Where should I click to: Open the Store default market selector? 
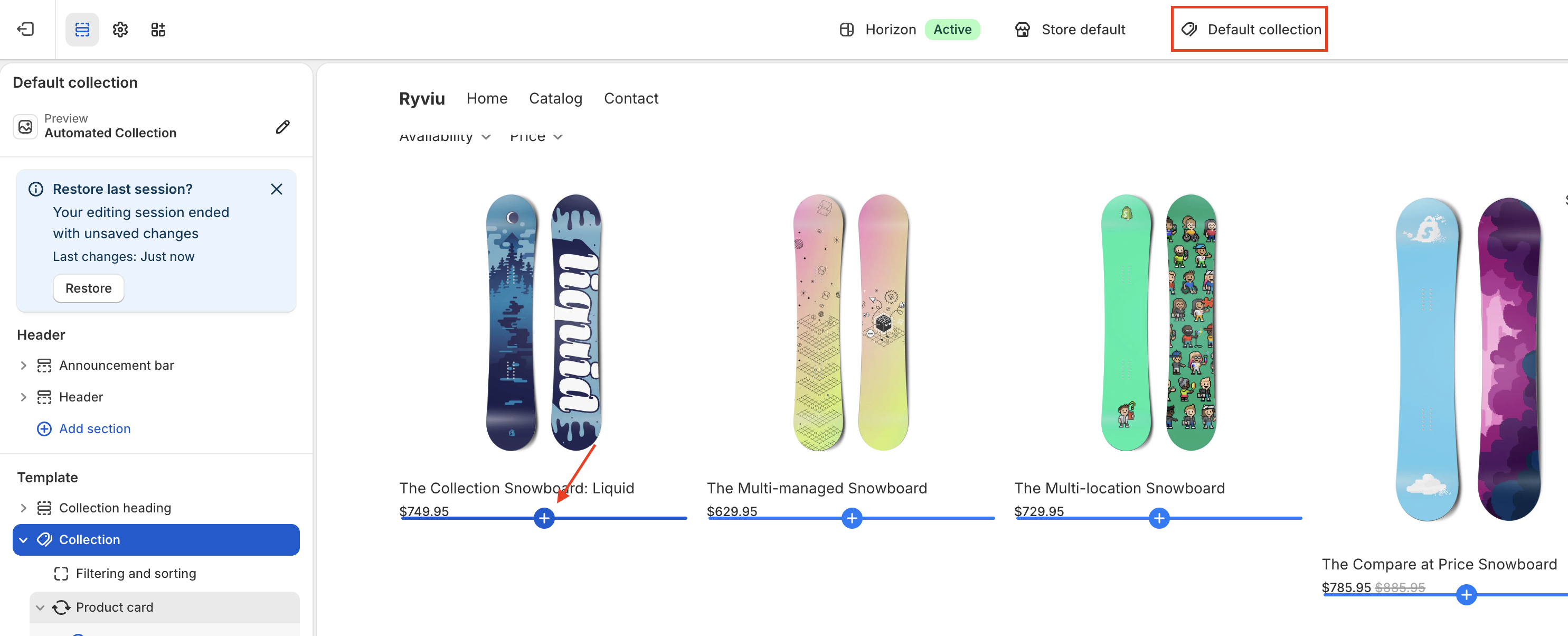click(x=1070, y=29)
